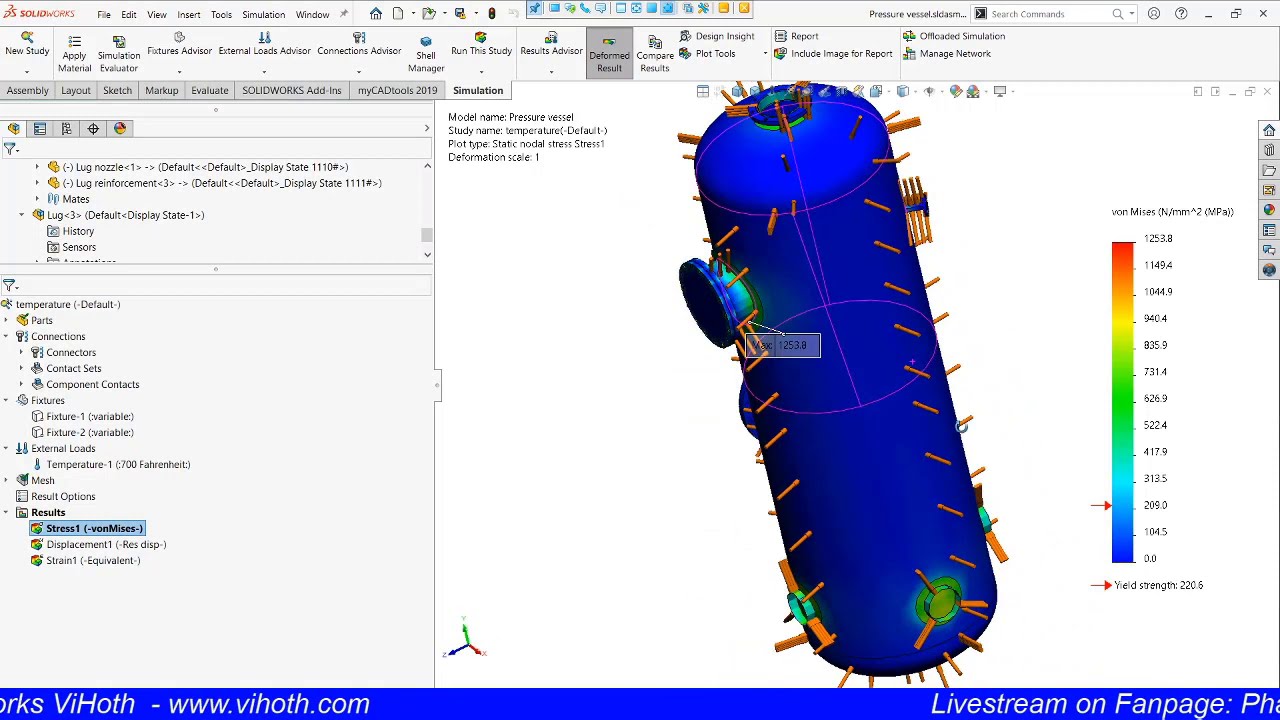Open the Insert menu
The height and width of the screenshot is (720, 1280).
(189, 14)
